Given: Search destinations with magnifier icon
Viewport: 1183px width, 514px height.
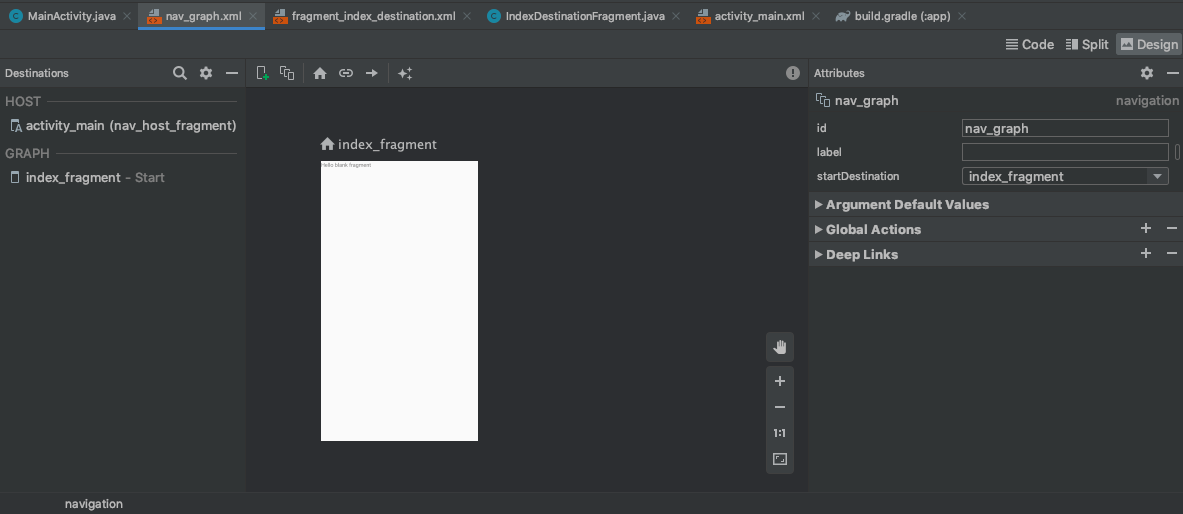Looking at the screenshot, I should click(180, 73).
